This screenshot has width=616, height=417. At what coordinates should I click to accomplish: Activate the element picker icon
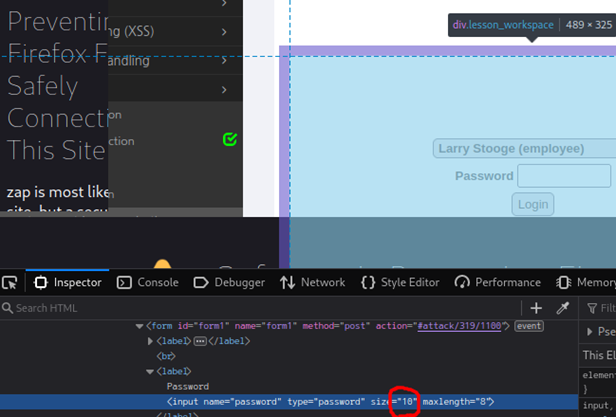9,283
